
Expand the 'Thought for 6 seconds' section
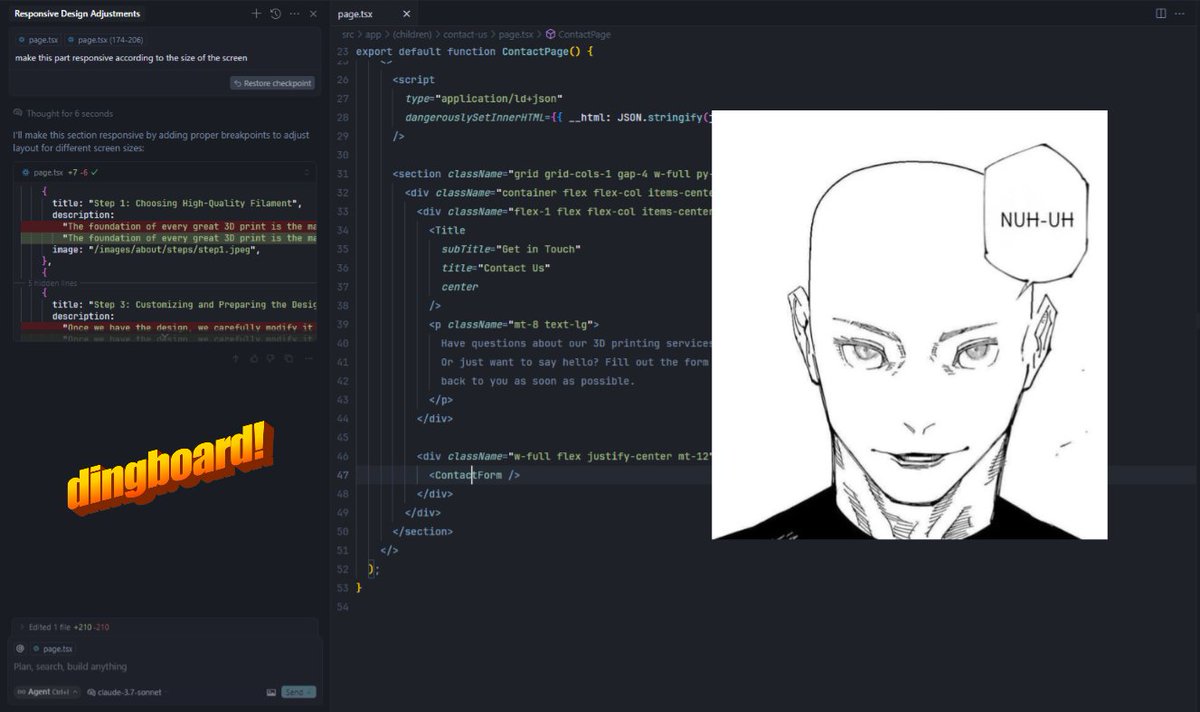tap(63, 113)
